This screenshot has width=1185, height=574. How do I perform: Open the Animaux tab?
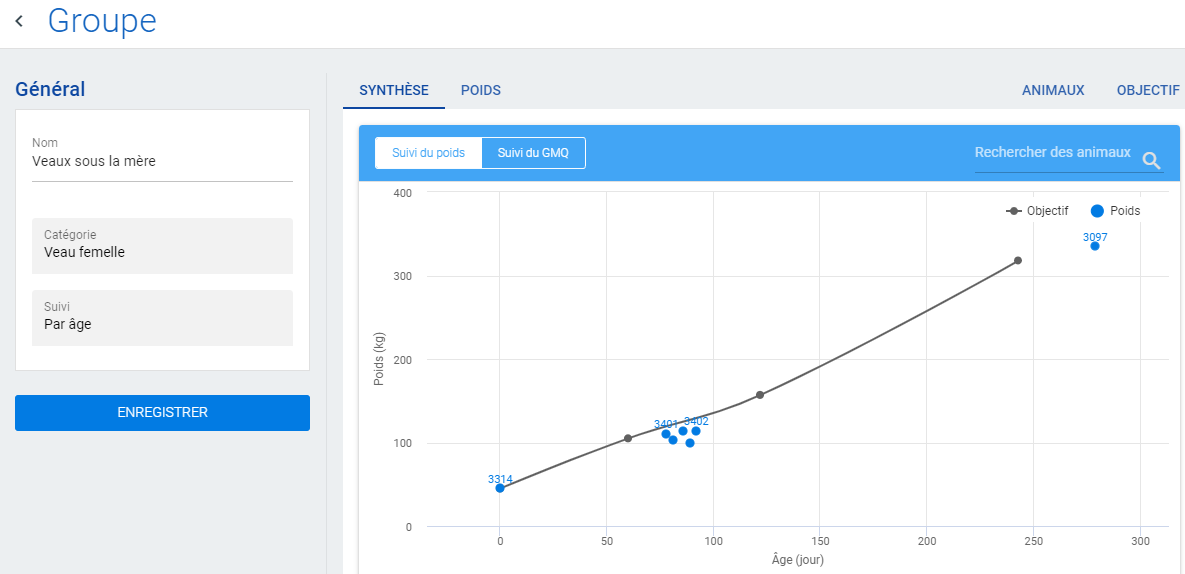point(1053,91)
